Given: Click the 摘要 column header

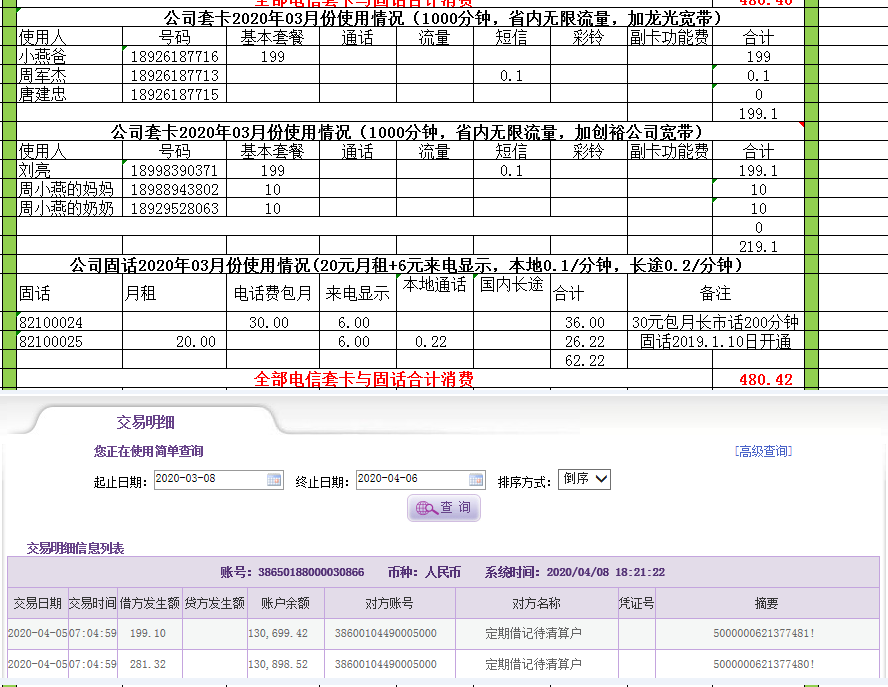Looking at the screenshot, I should coord(766,604).
